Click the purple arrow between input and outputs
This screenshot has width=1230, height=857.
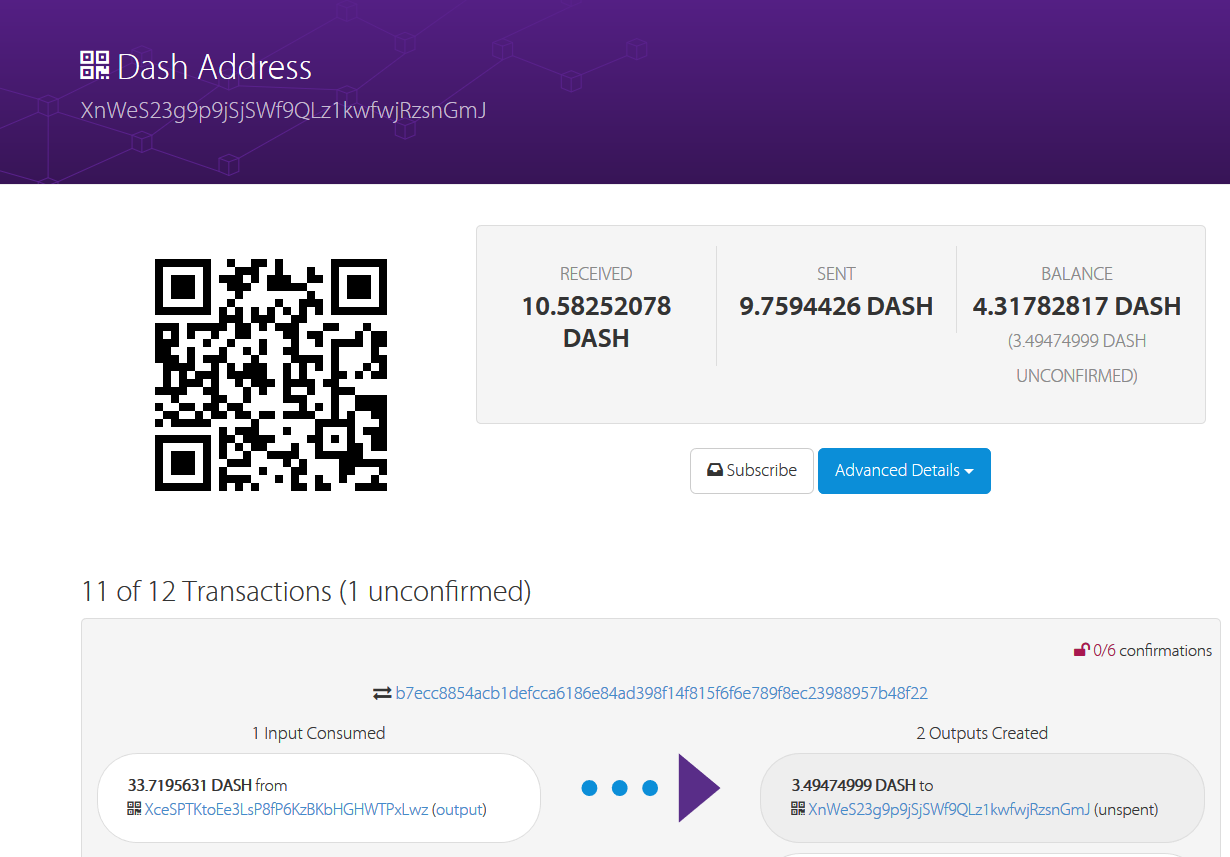(699, 788)
